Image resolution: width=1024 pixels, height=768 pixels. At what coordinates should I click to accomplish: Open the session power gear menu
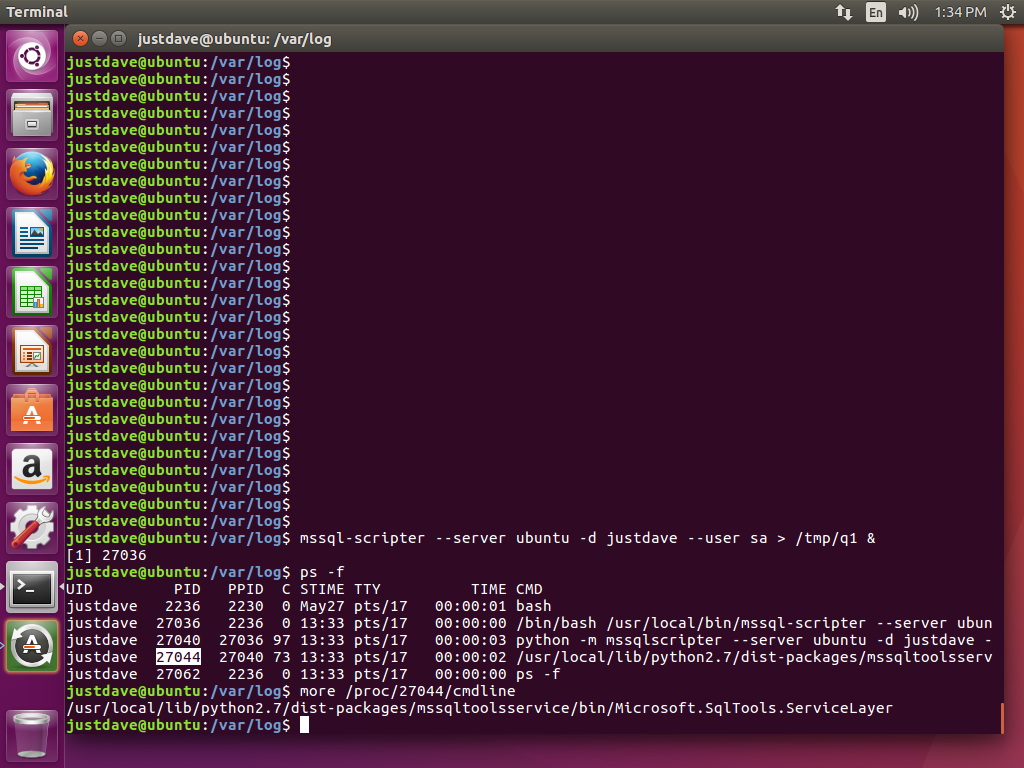1007,12
